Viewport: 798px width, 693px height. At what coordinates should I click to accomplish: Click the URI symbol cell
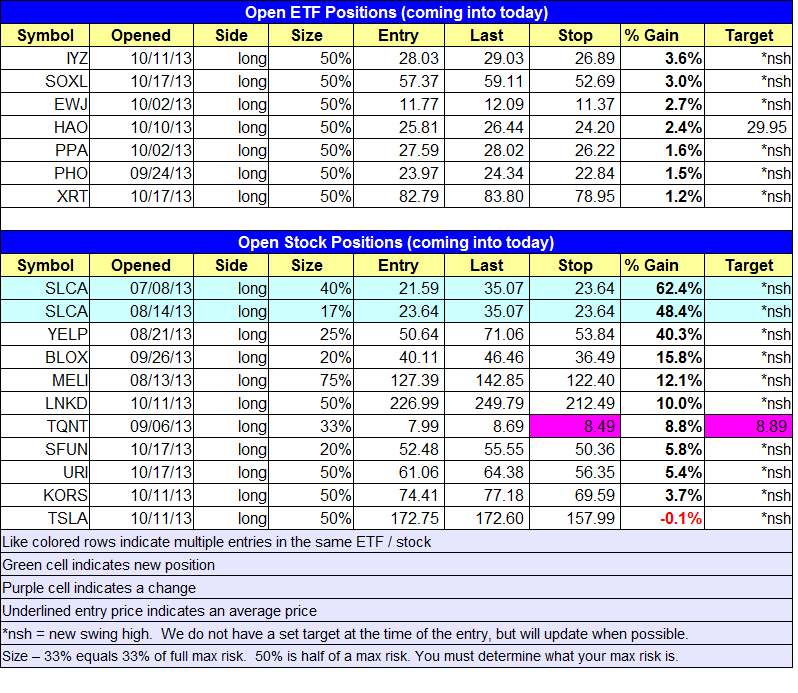[45, 472]
